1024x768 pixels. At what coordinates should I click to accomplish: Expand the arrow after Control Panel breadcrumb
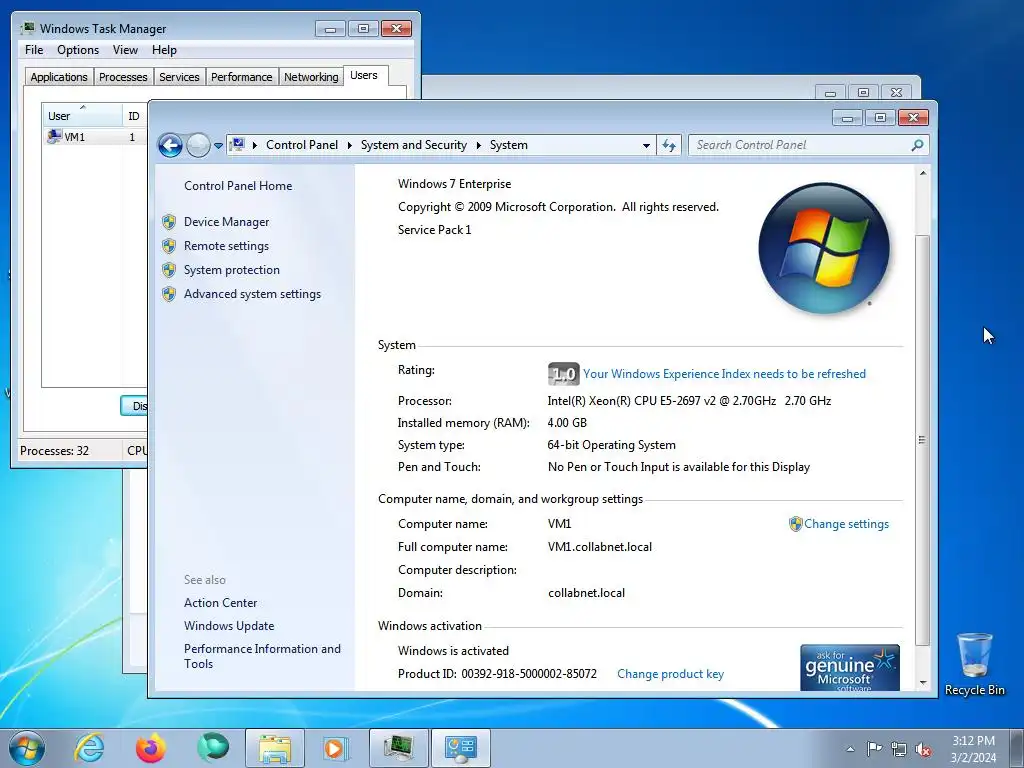point(349,145)
